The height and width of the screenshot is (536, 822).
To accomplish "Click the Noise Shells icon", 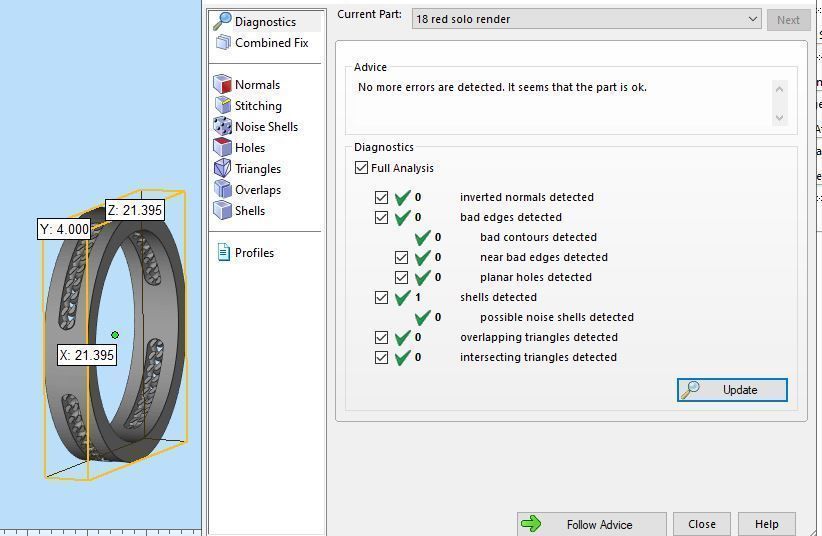I will 222,126.
